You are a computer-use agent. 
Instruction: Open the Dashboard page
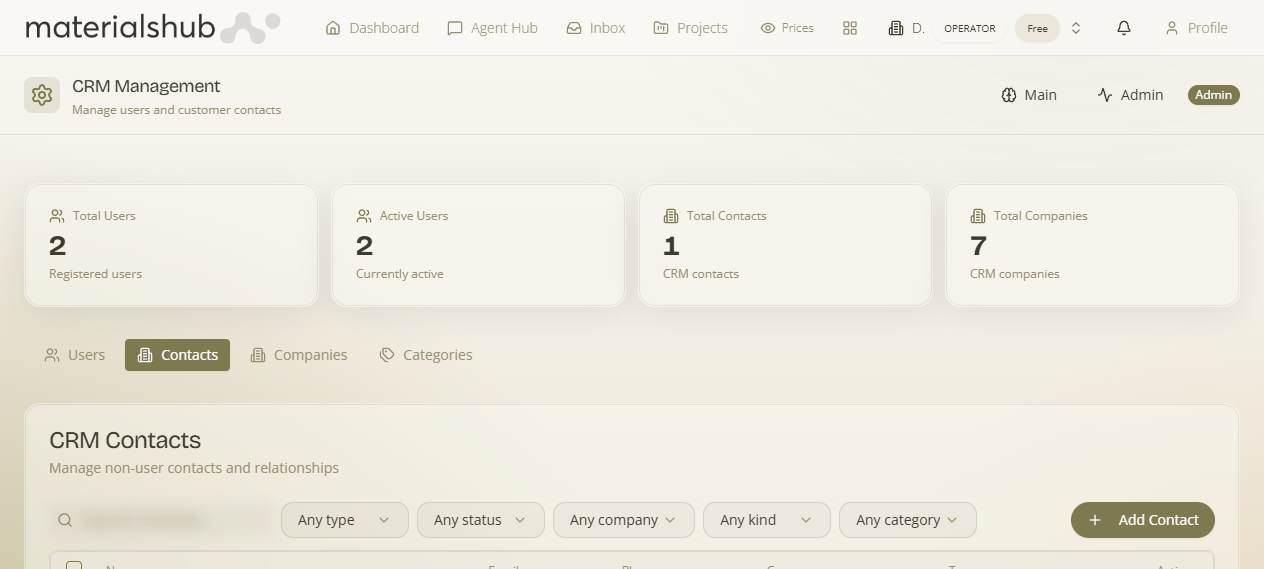[372, 28]
